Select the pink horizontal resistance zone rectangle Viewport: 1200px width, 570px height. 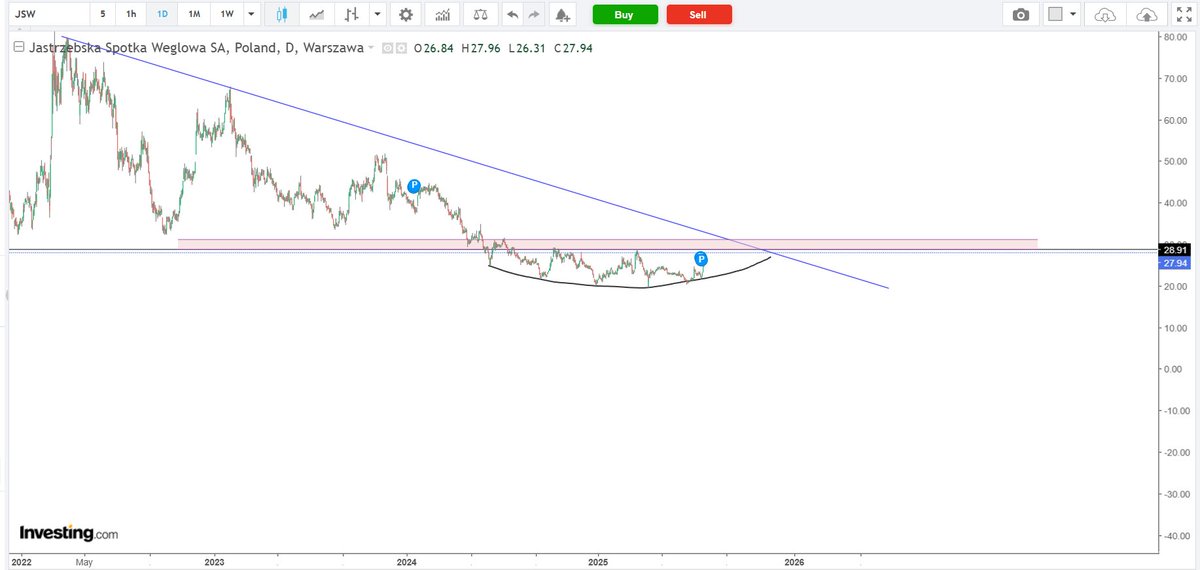click(607, 244)
